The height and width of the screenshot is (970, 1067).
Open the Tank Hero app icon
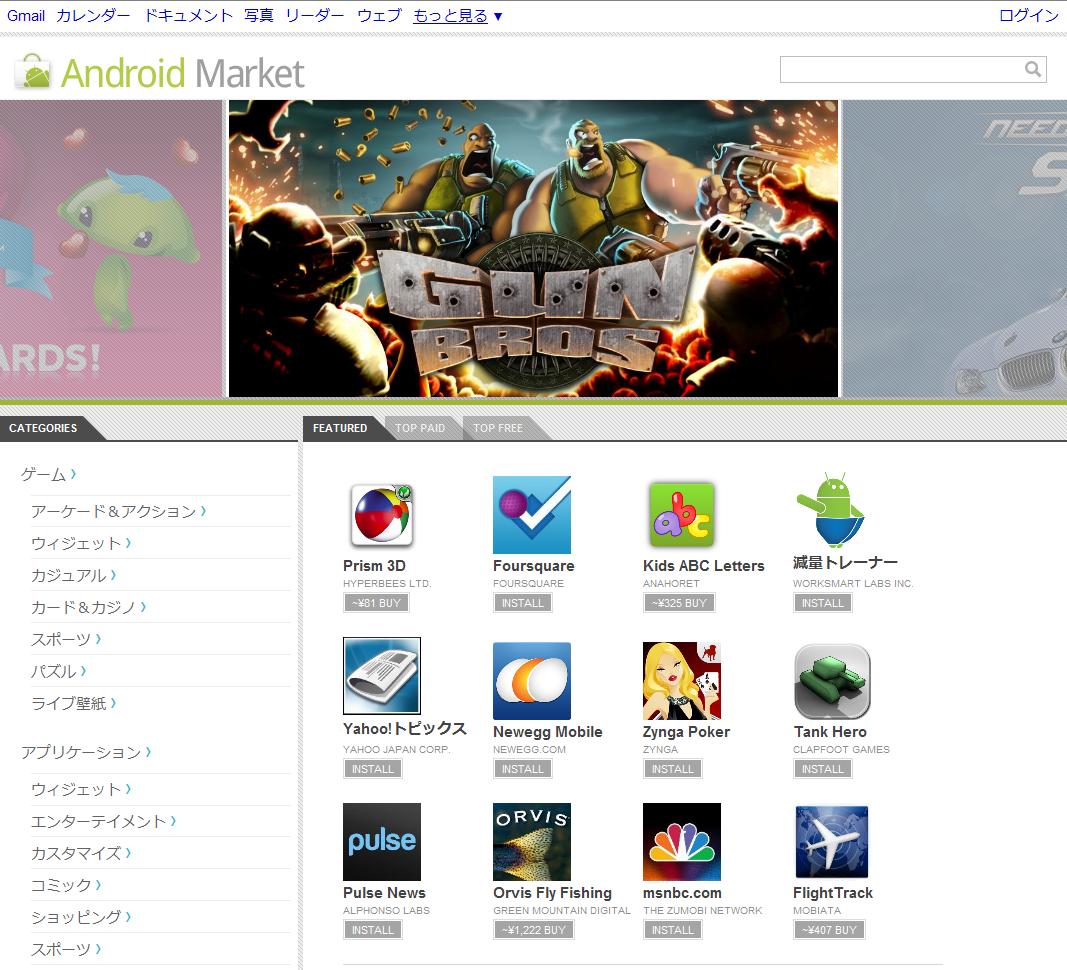pyautogui.click(x=832, y=681)
